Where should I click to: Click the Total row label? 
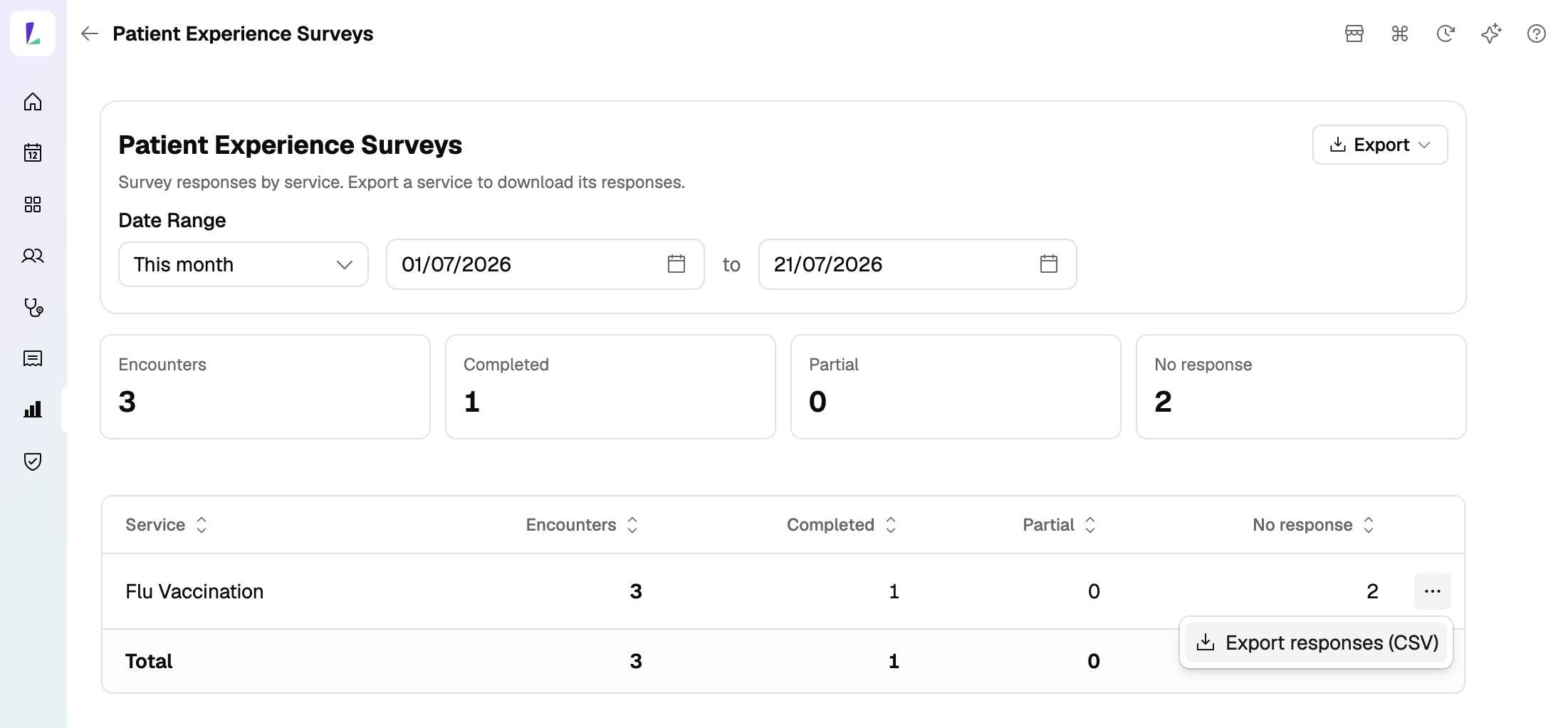pyautogui.click(x=149, y=661)
